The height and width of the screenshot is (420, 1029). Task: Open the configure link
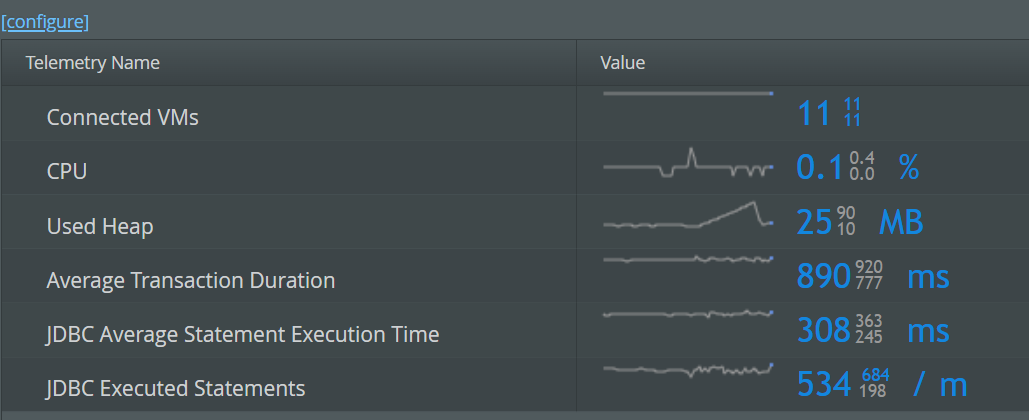click(x=45, y=22)
